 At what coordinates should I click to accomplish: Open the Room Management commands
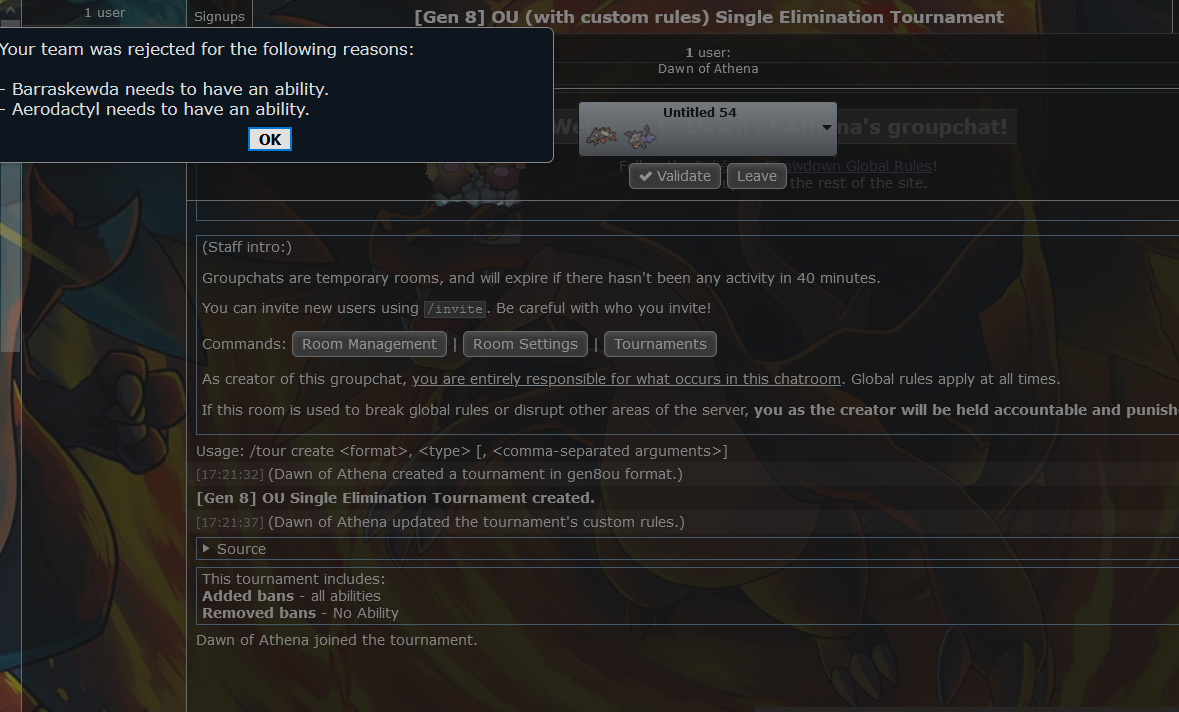[369, 344]
